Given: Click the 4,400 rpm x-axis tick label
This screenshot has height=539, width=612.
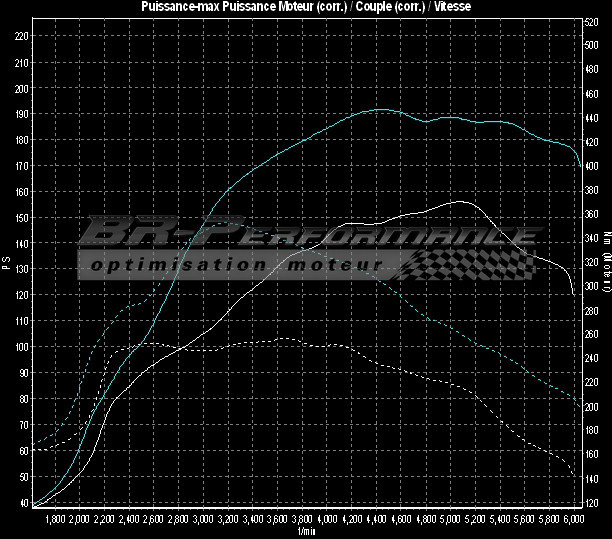Looking at the screenshot, I should 376,520.
